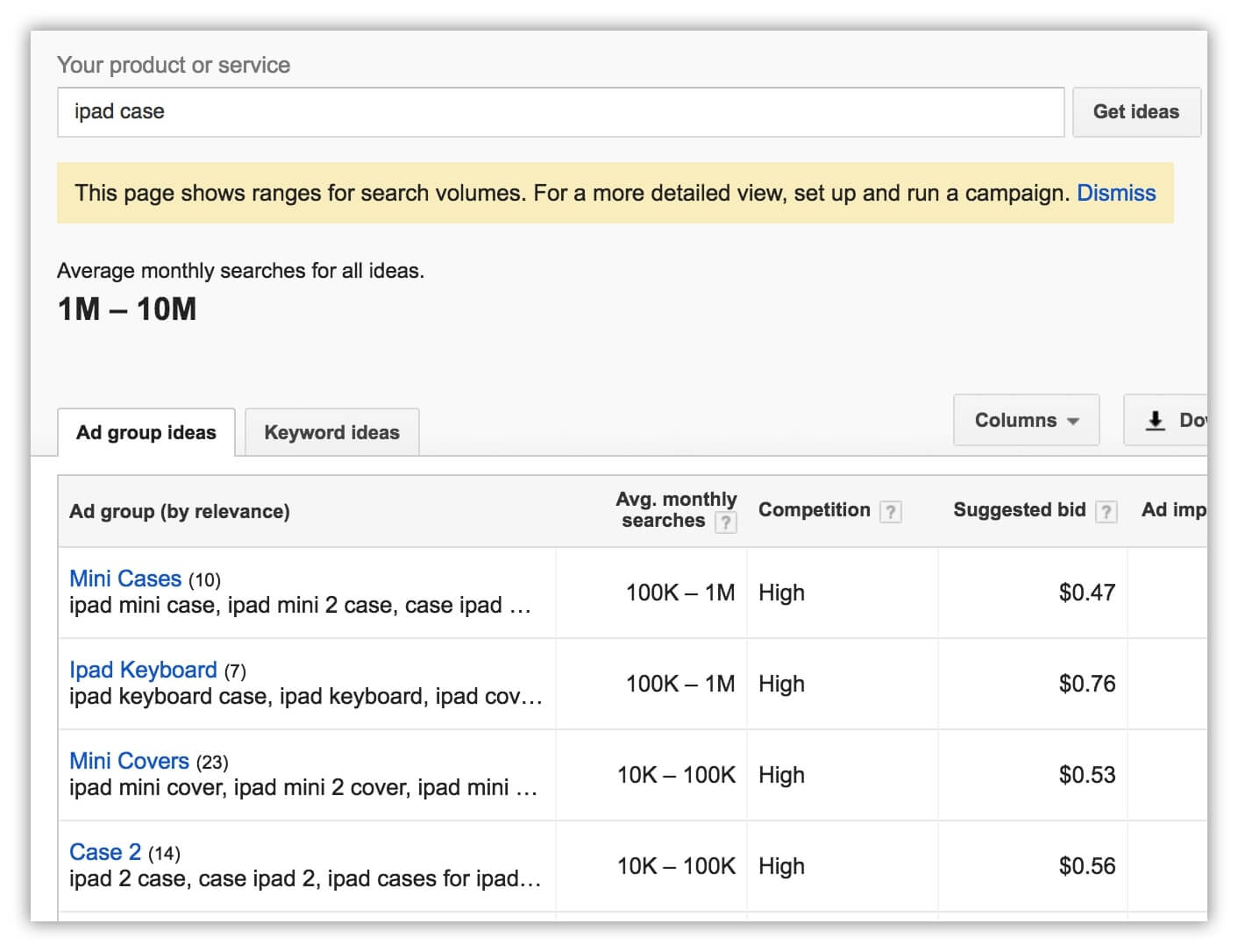1238x952 pixels.
Task: Switch to the Keyword ideas tab
Action: 331,432
